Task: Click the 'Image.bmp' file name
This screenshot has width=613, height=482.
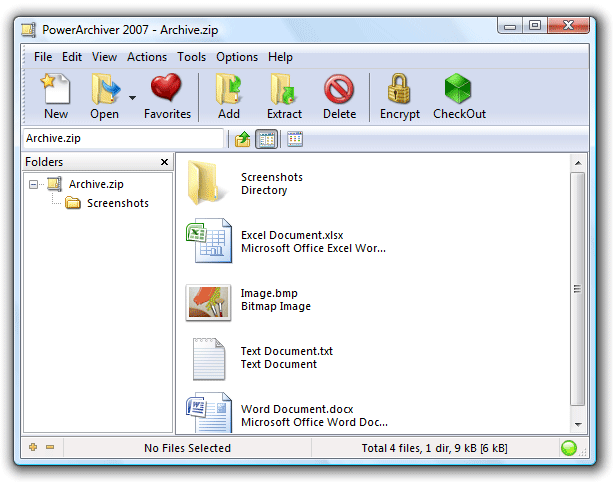Action: pyautogui.click(x=269, y=293)
